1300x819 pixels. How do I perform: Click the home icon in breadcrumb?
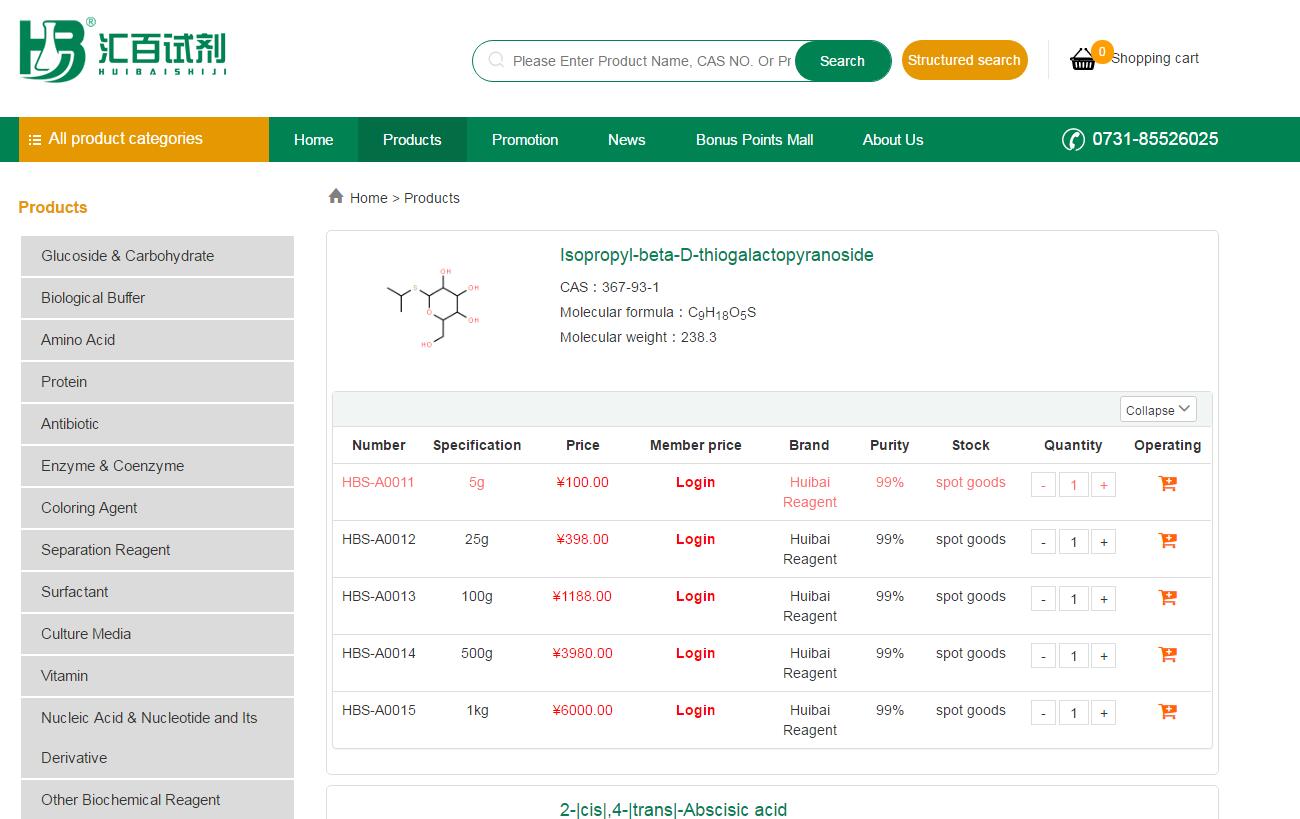pyautogui.click(x=336, y=197)
